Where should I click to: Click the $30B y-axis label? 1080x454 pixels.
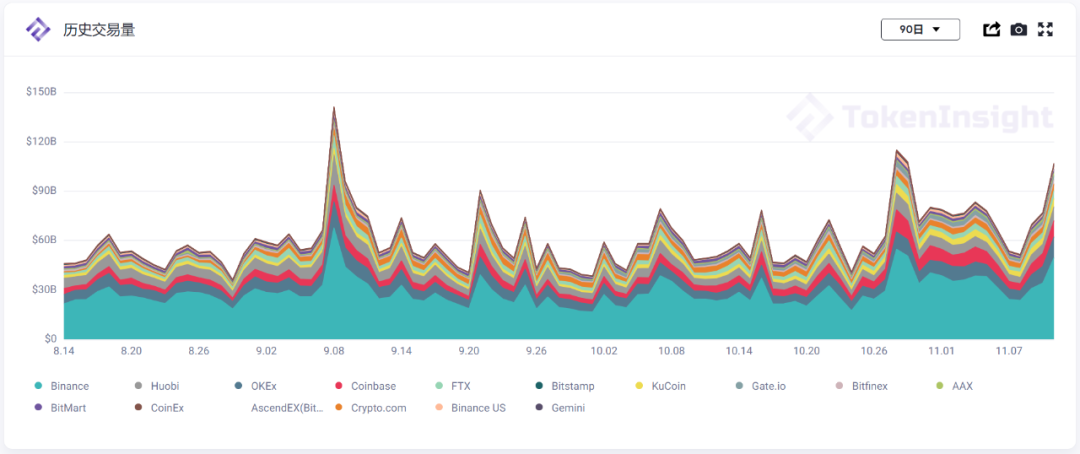click(43, 289)
